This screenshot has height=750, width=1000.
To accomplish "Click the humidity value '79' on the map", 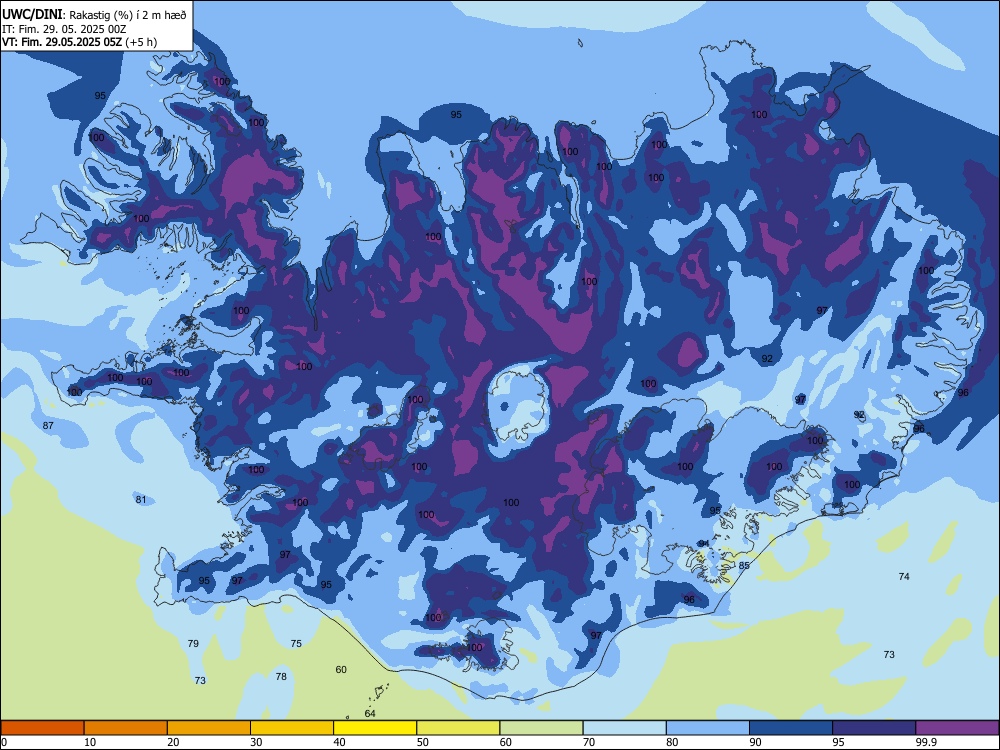I will pos(193,643).
